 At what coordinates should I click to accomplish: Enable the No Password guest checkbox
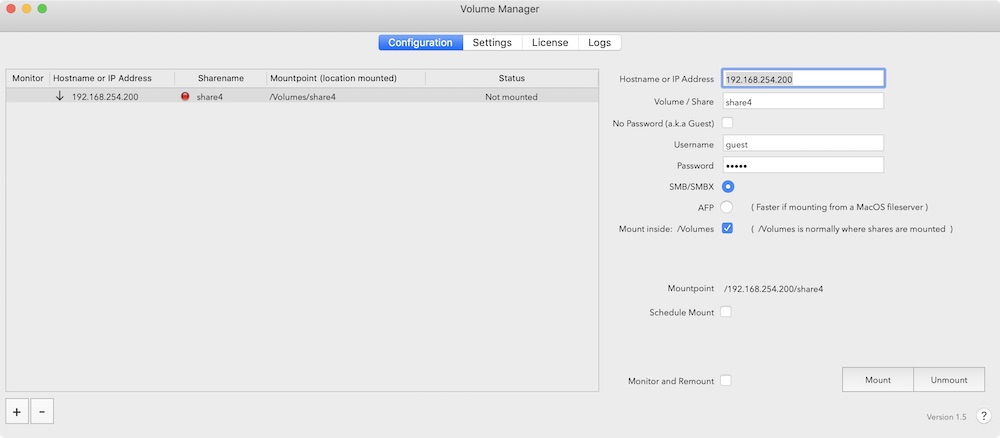point(727,123)
